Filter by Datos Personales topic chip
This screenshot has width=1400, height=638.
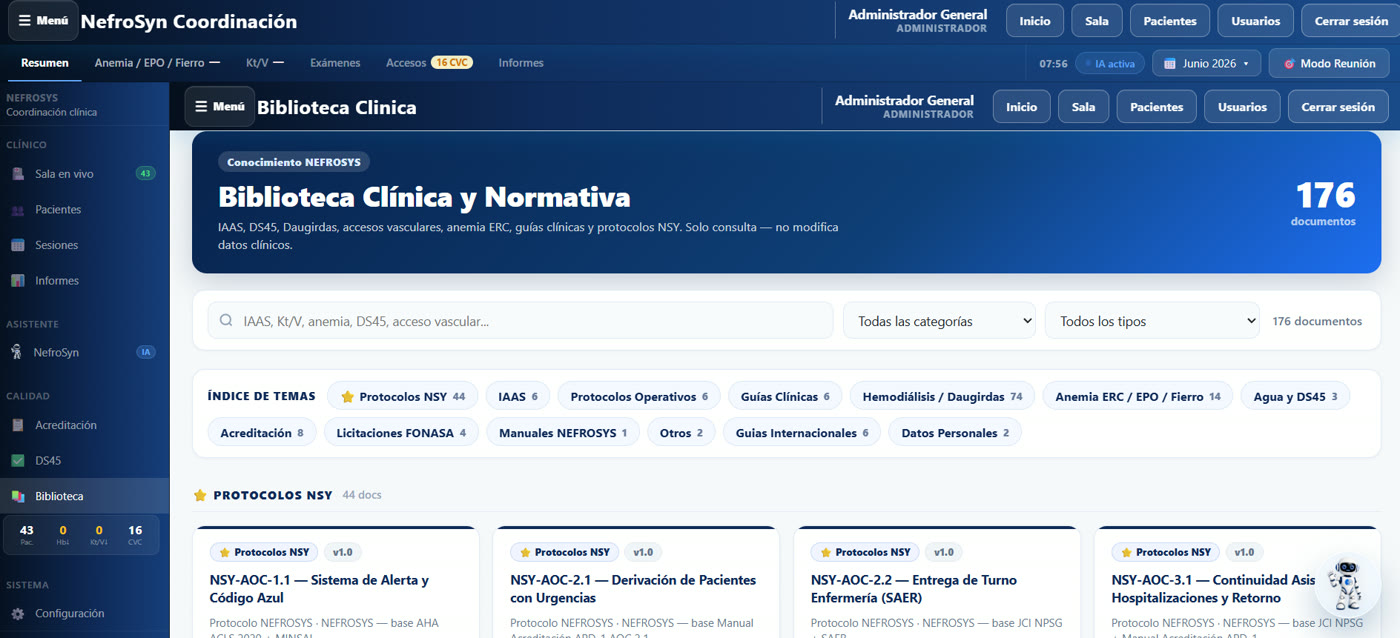coord(955,433)
